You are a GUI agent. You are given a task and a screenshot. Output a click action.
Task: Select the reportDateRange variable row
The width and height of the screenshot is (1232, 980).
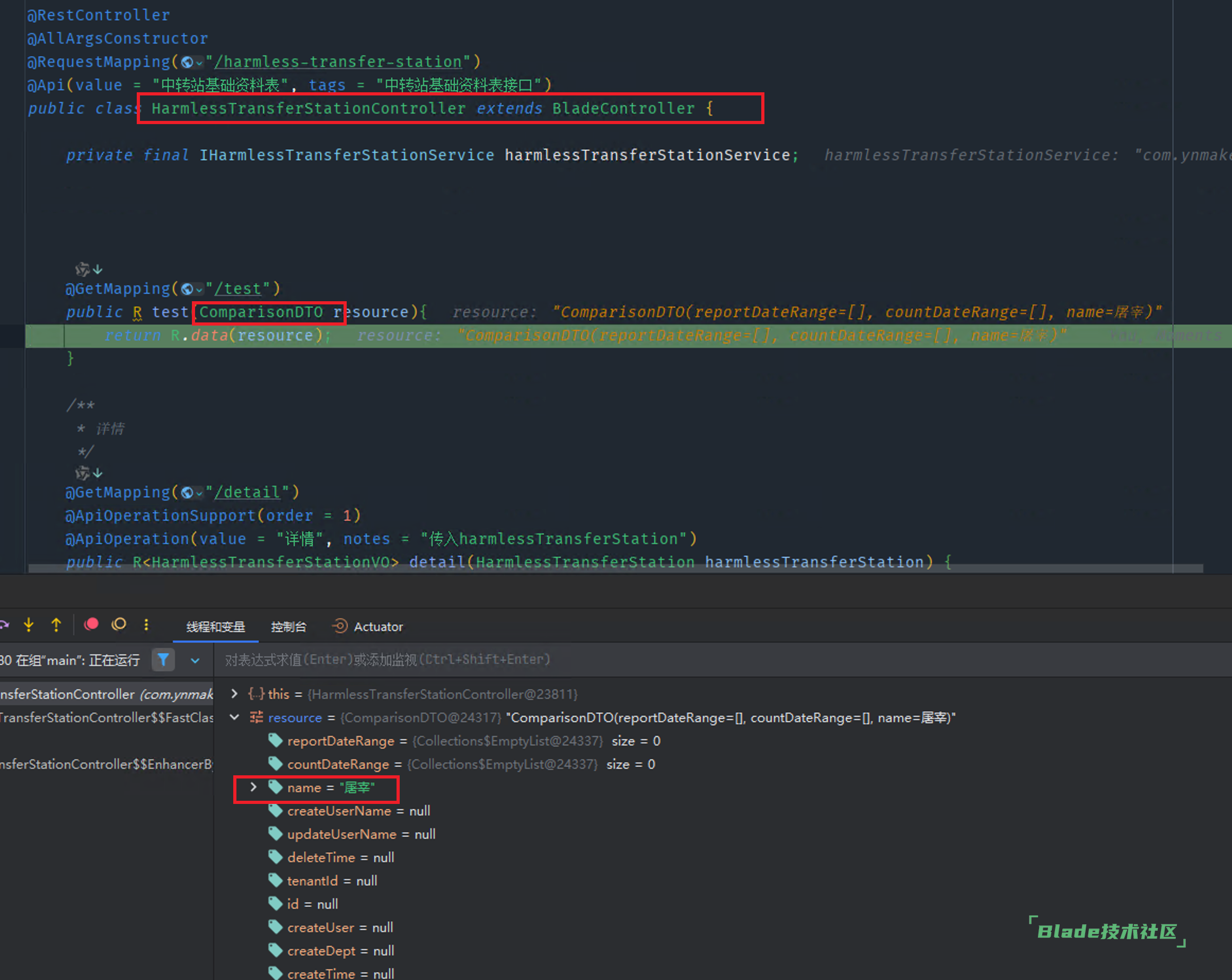pos(723,741)
